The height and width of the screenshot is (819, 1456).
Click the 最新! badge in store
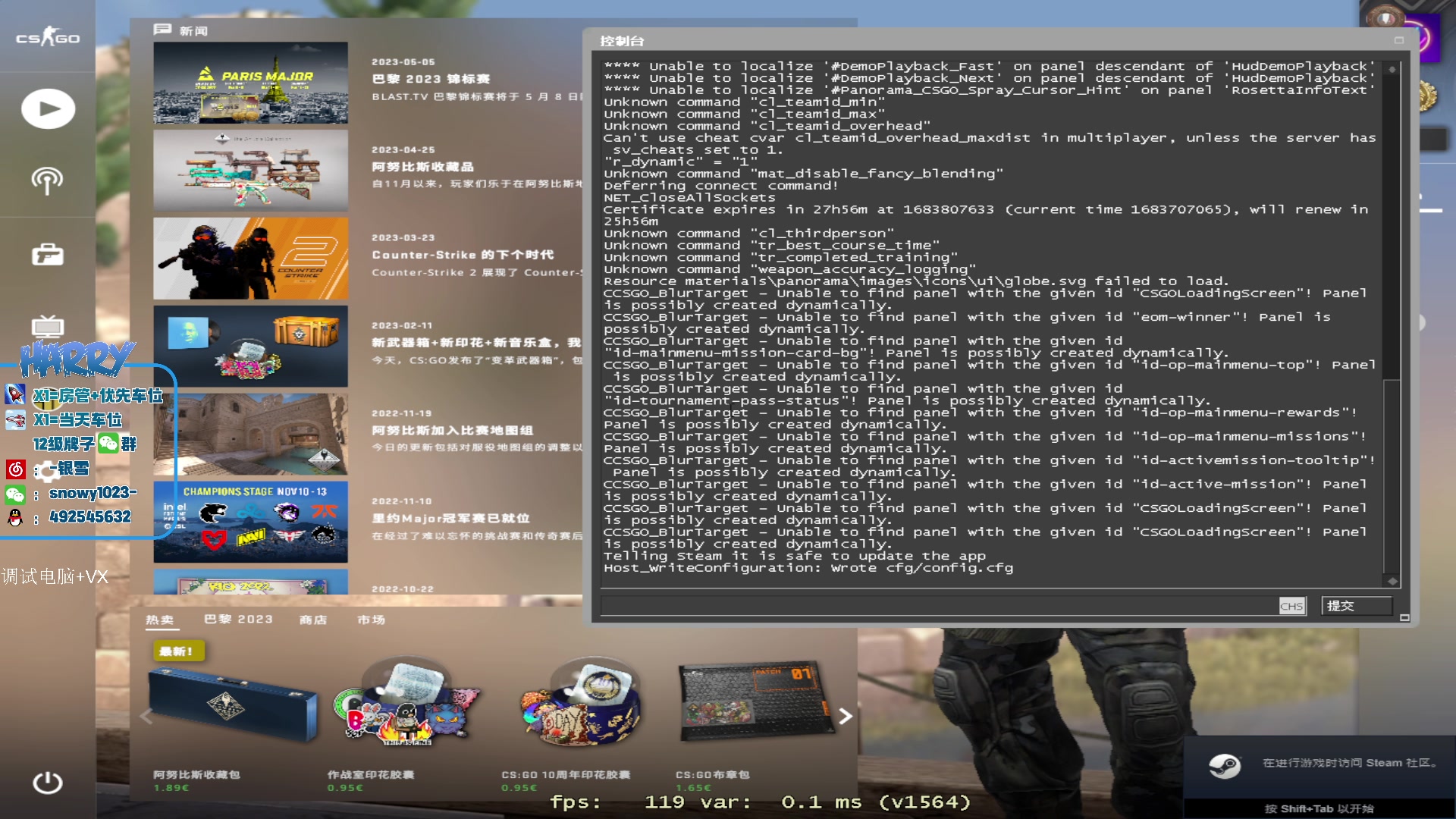pyautogui.click(x=179, y=651)
